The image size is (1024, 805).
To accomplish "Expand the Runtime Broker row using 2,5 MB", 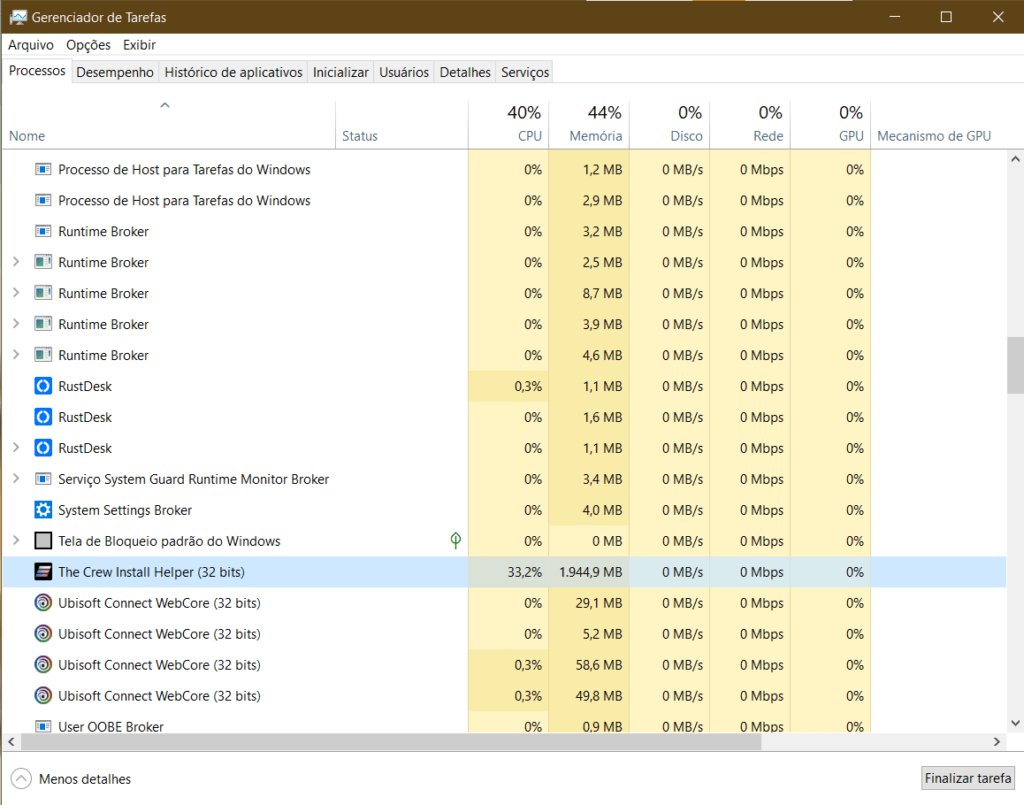I will tap(16, 262).
